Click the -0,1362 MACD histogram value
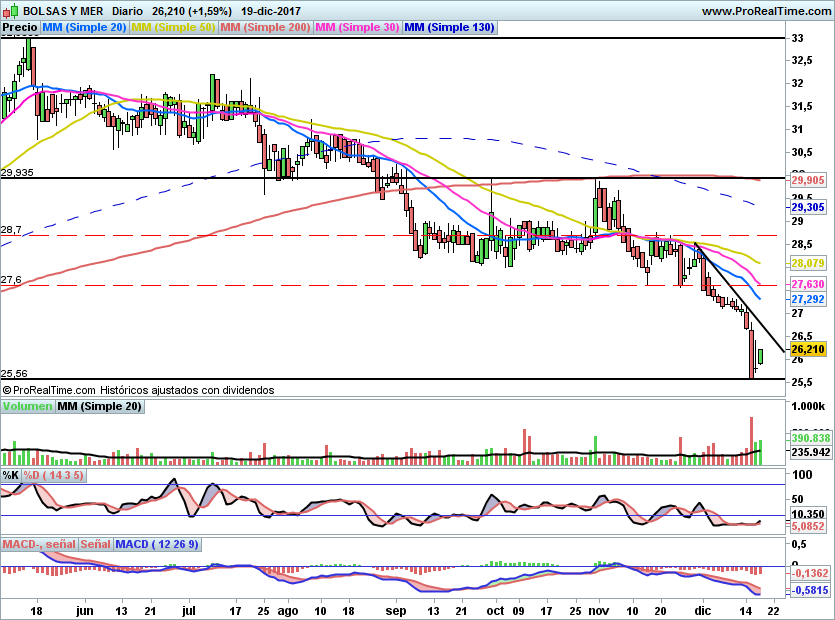Screen dimensions: 835x620 (x=809, y=574)
